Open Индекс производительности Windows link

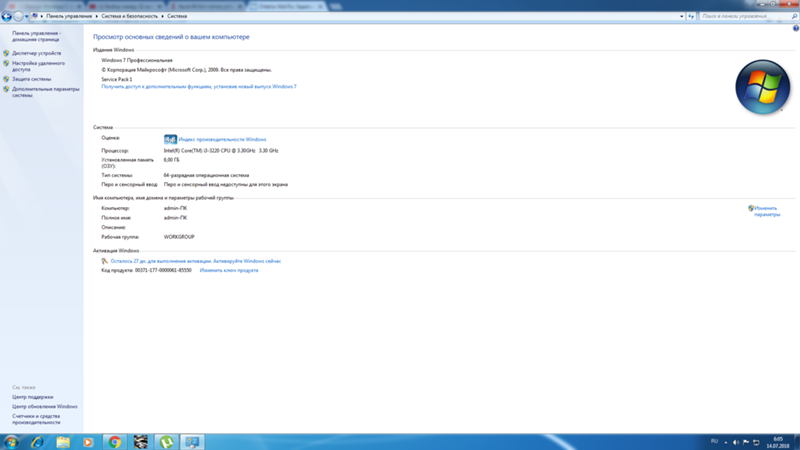(x=222, y=139)
